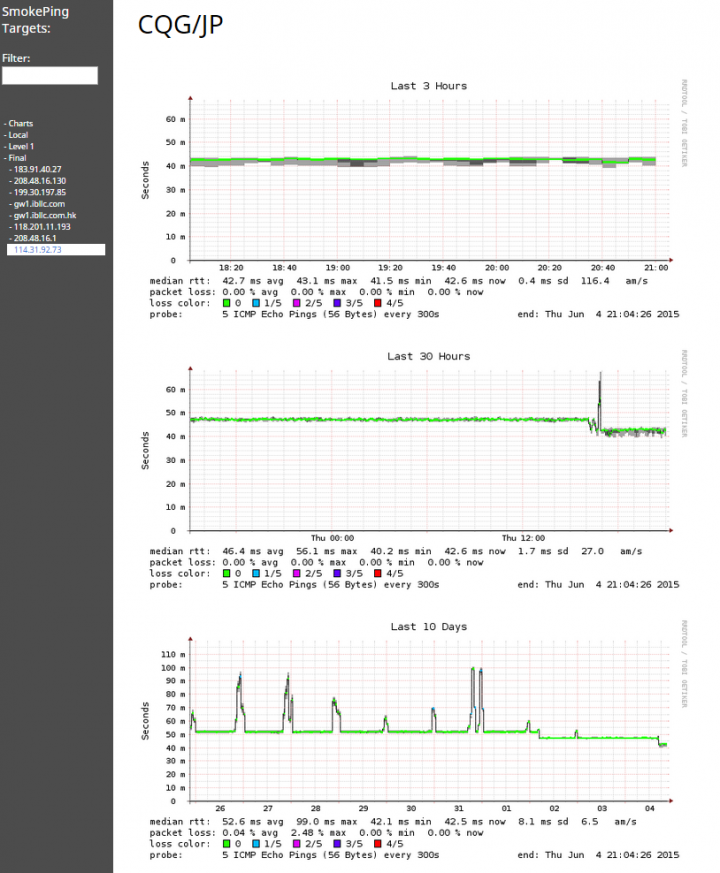This screenshot has width=720, height=873.
Task: Open the Charts tree item
Action: pyautogui.click(x=20, y=124)
